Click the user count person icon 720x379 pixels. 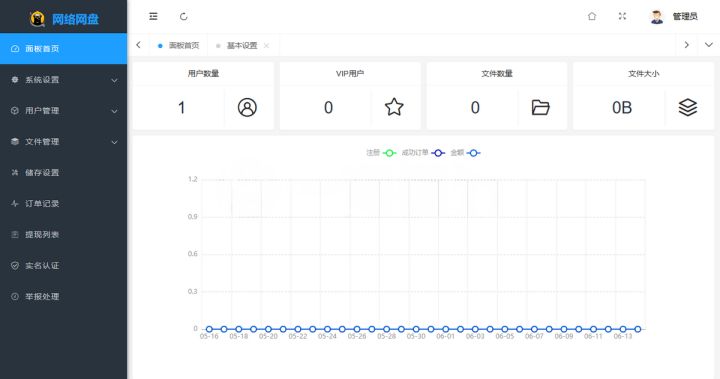point(247,107)
